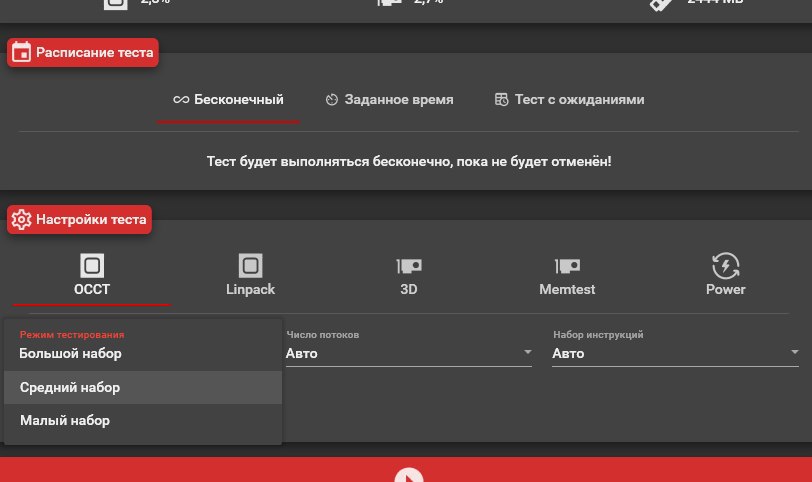Open the Число потоков dropdown
812x482 pixels.
click(x=409, y=354)
